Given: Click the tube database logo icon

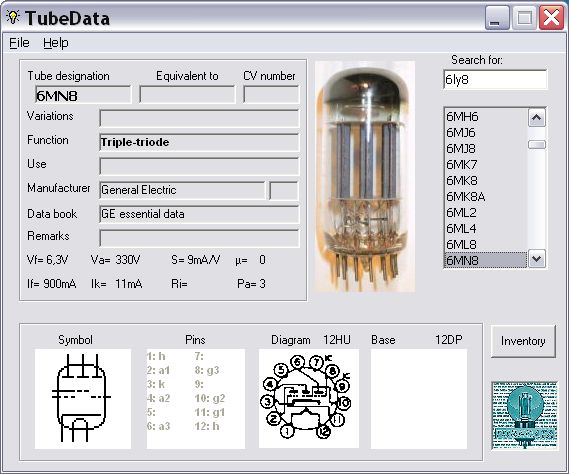Looking at the screenshot, I should click(x=524, y=415).
